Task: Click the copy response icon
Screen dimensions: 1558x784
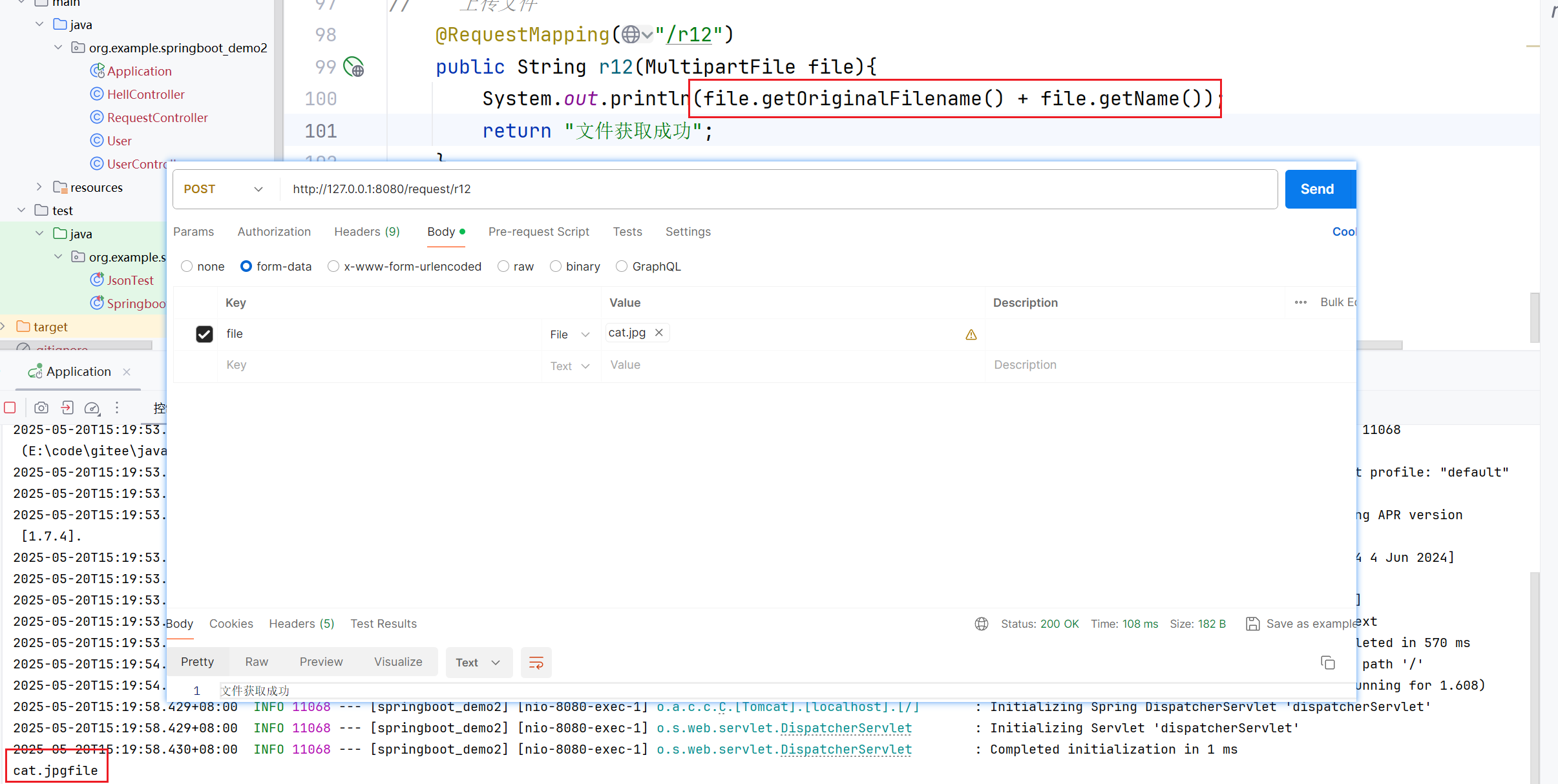Action: tap(1327, 663)
